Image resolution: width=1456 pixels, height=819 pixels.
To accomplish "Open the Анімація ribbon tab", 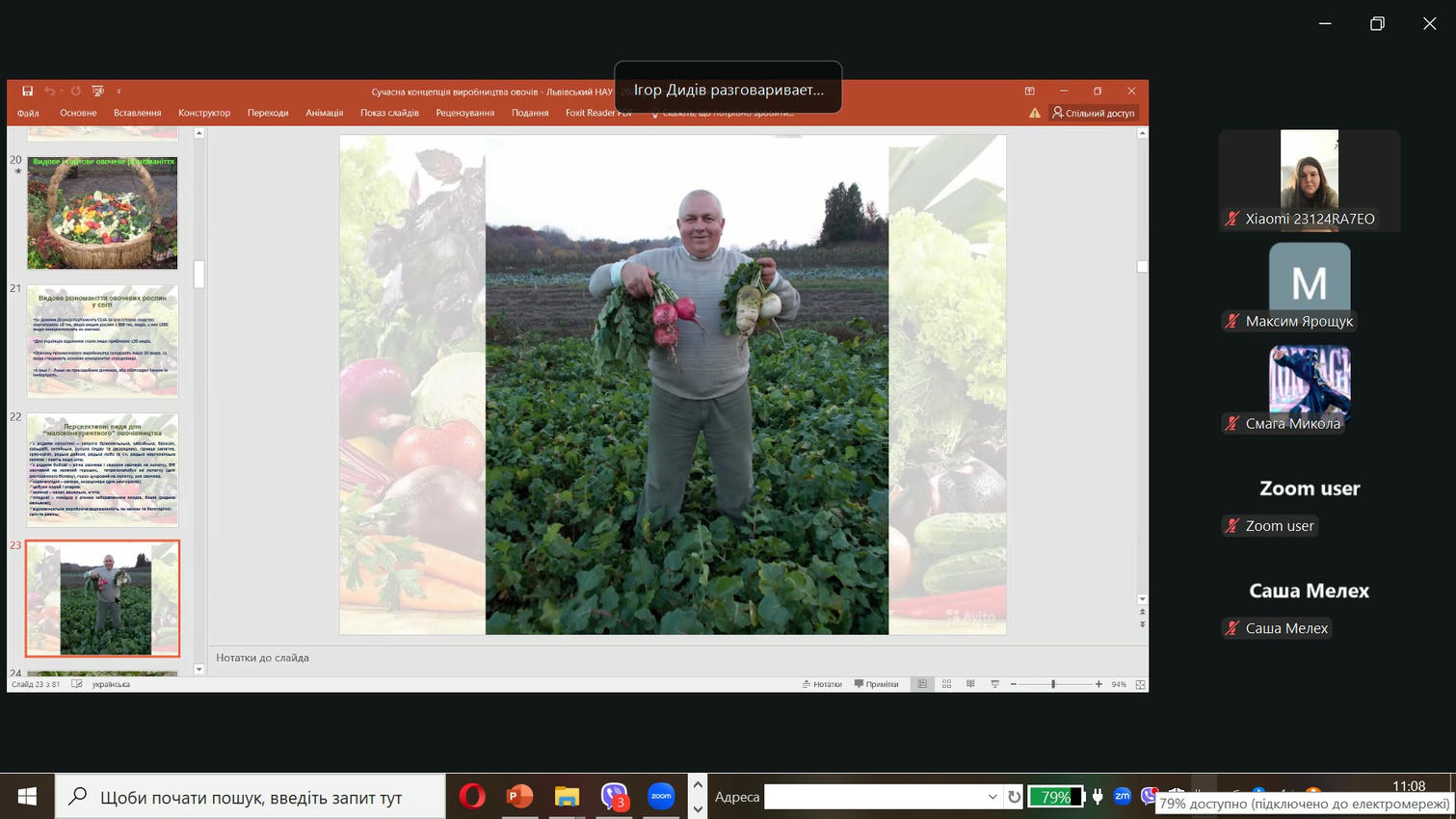I will [x=324, y=113].
